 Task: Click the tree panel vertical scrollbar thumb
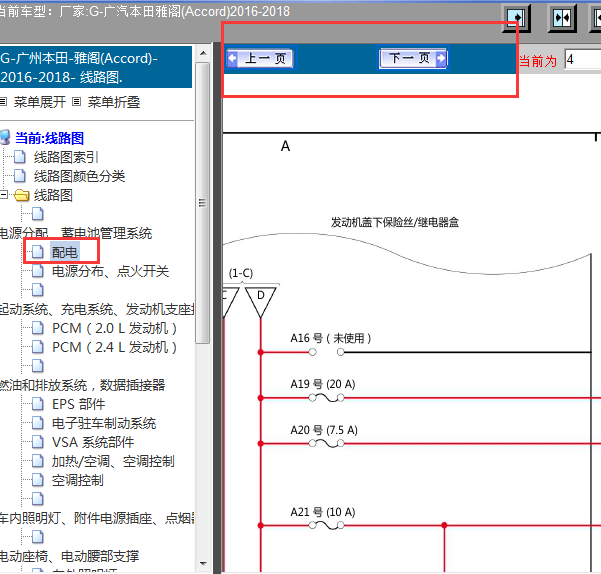coord(203,203)
